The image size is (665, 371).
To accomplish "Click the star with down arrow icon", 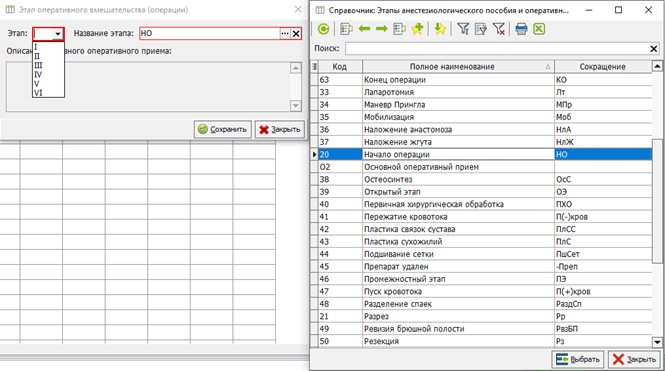I will (x=440, y=29).
